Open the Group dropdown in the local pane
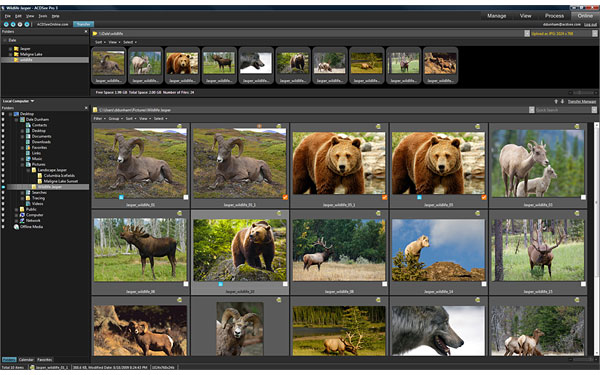The image size is (600, 375). (115, 119)
